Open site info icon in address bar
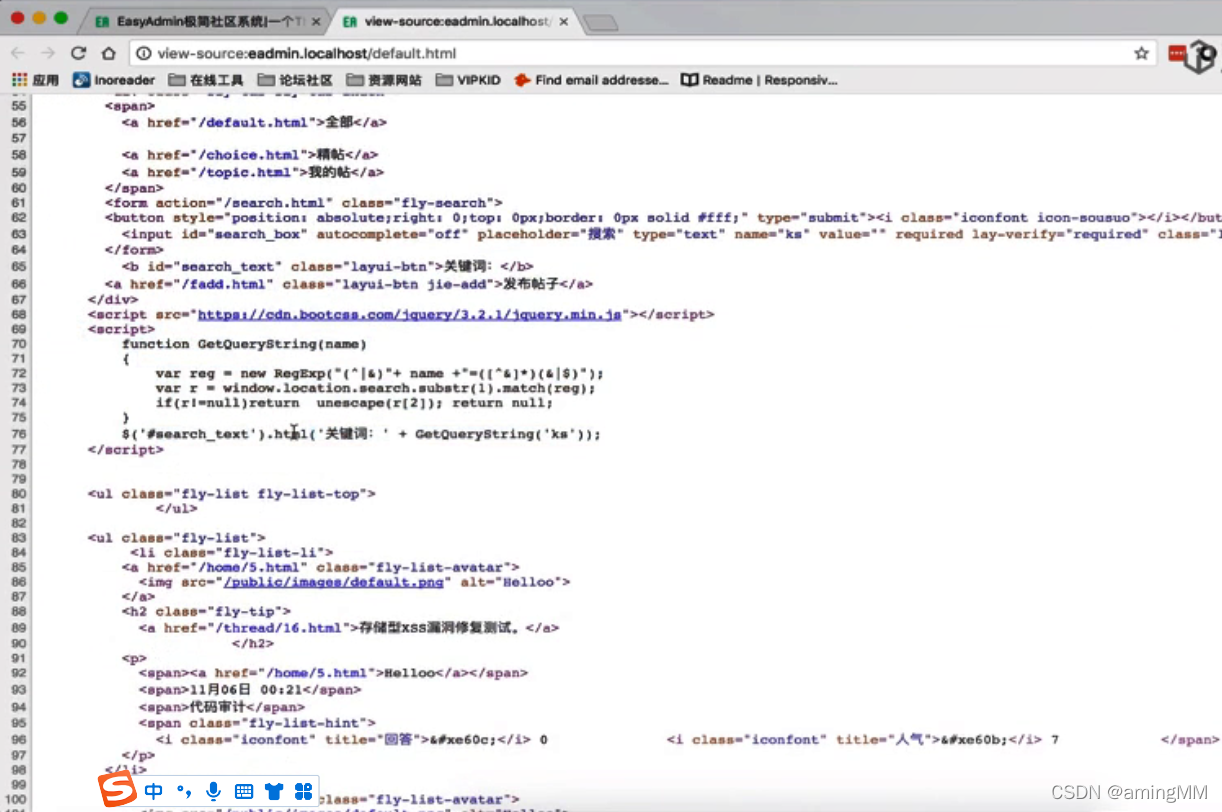 click(x=144, y=54)
